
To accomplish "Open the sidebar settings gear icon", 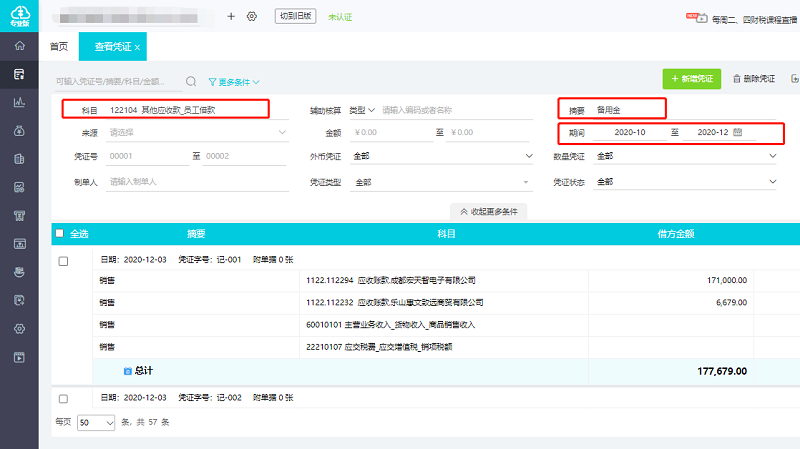I will coord(19,328).
